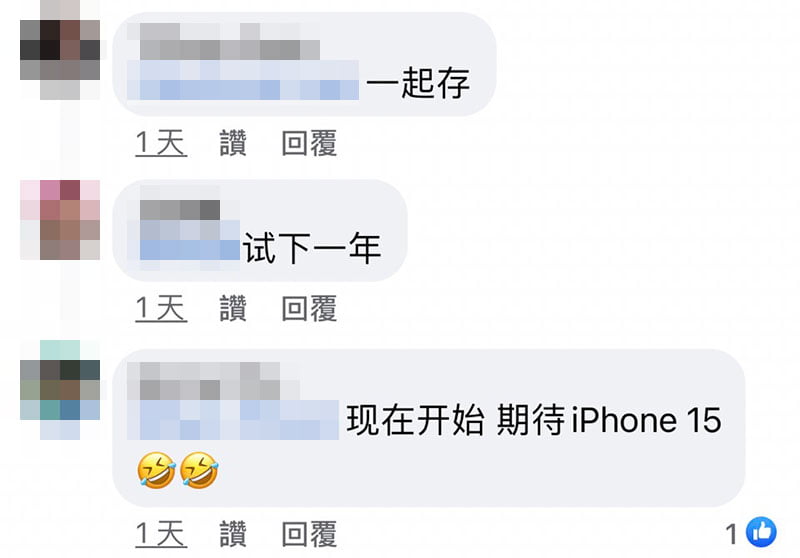Click the third commenter's blurred name
The height and width of the screenshot is (558, 800).
click(213, 381)
